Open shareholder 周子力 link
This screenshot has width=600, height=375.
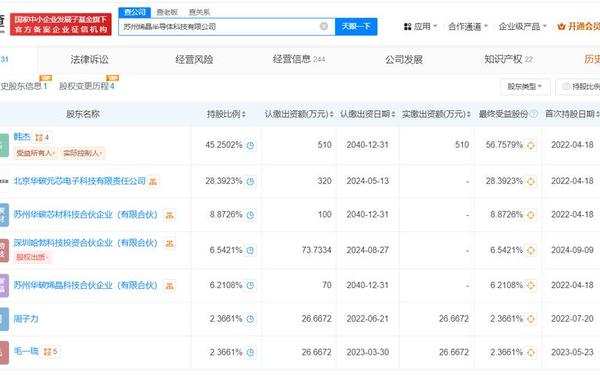pyautogui.click(x=26, y=319)
